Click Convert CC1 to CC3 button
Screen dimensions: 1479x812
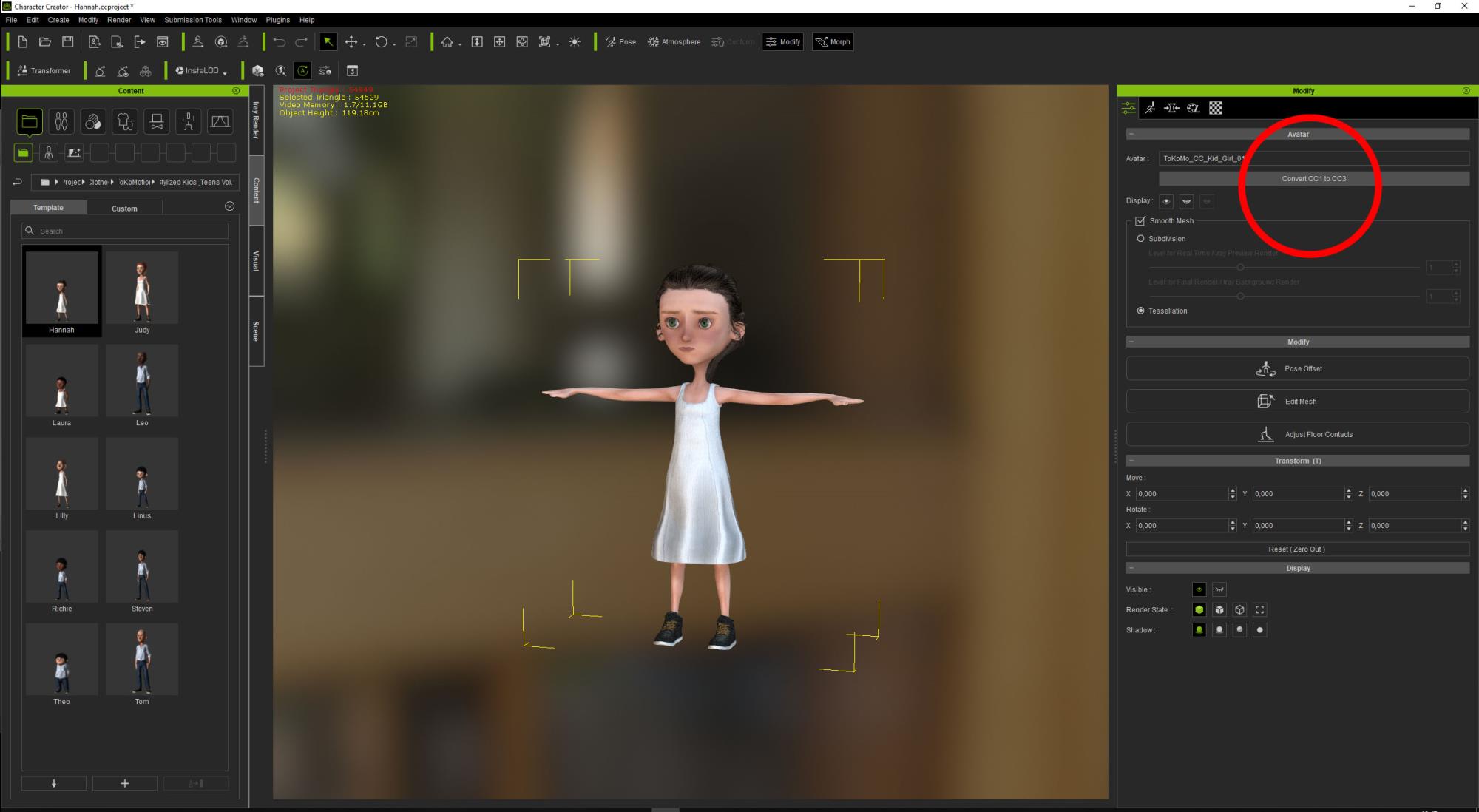coord(1313,178)
